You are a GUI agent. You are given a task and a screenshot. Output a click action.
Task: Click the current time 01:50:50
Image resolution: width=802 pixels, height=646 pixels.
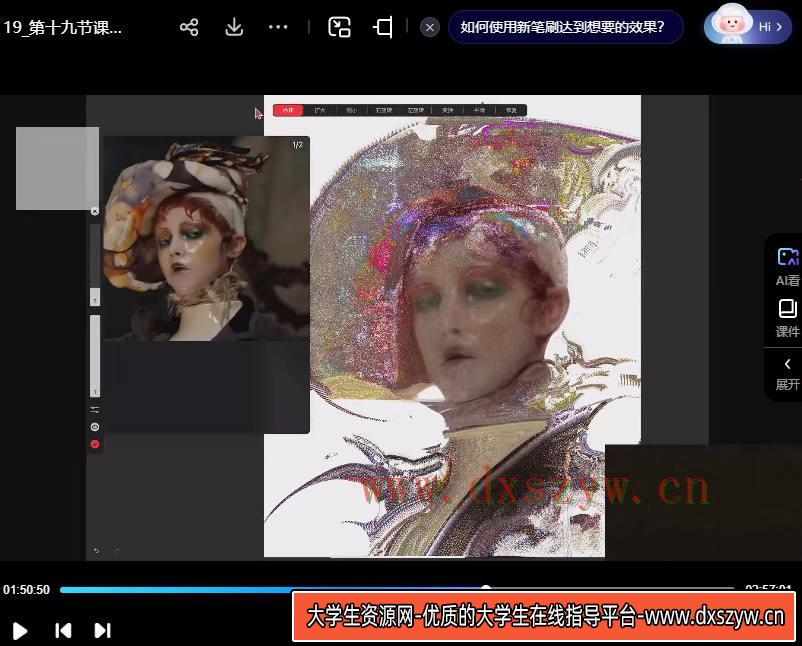click(27, 589)
